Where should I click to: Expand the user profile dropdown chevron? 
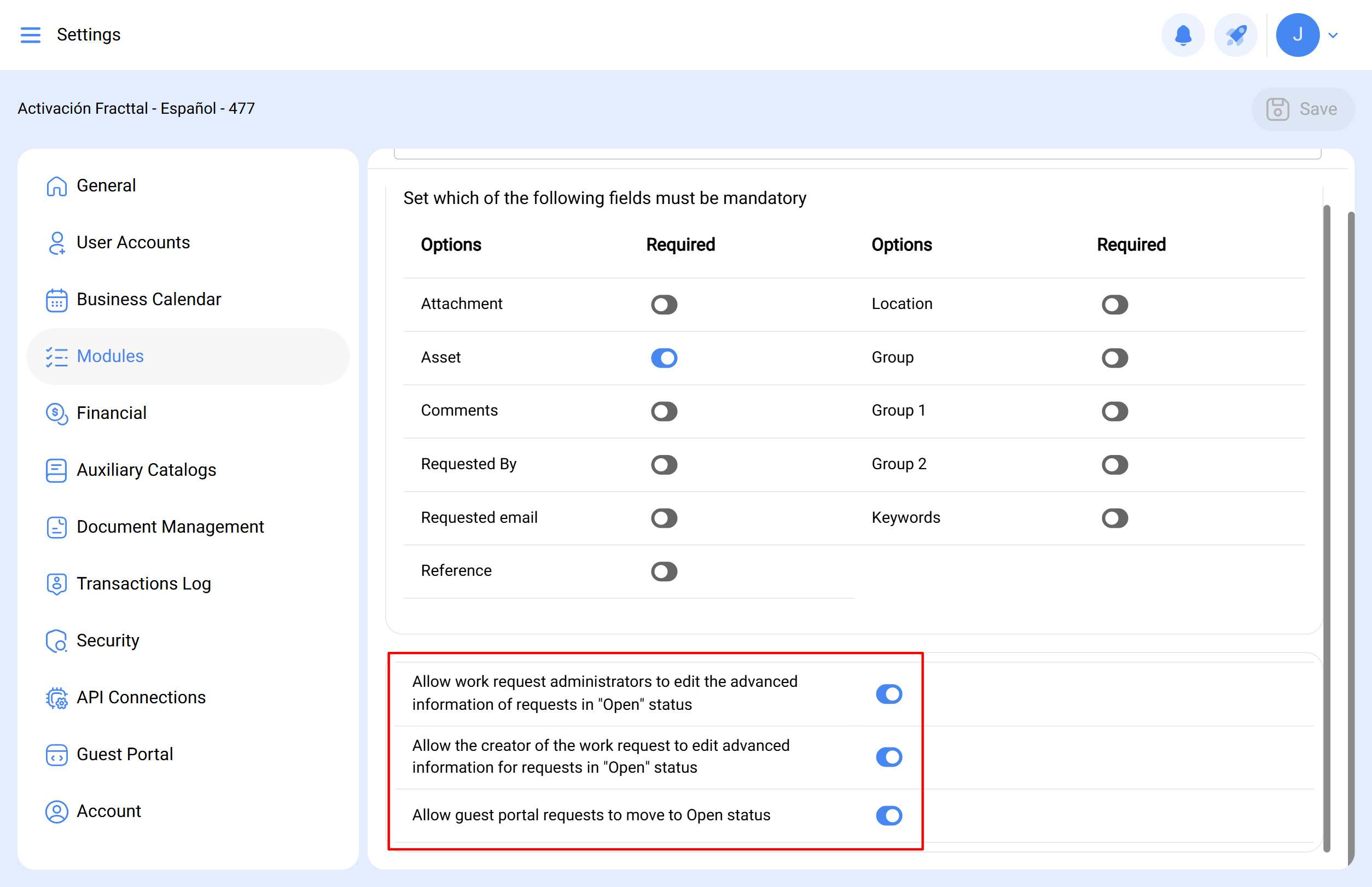(1333, 36)
